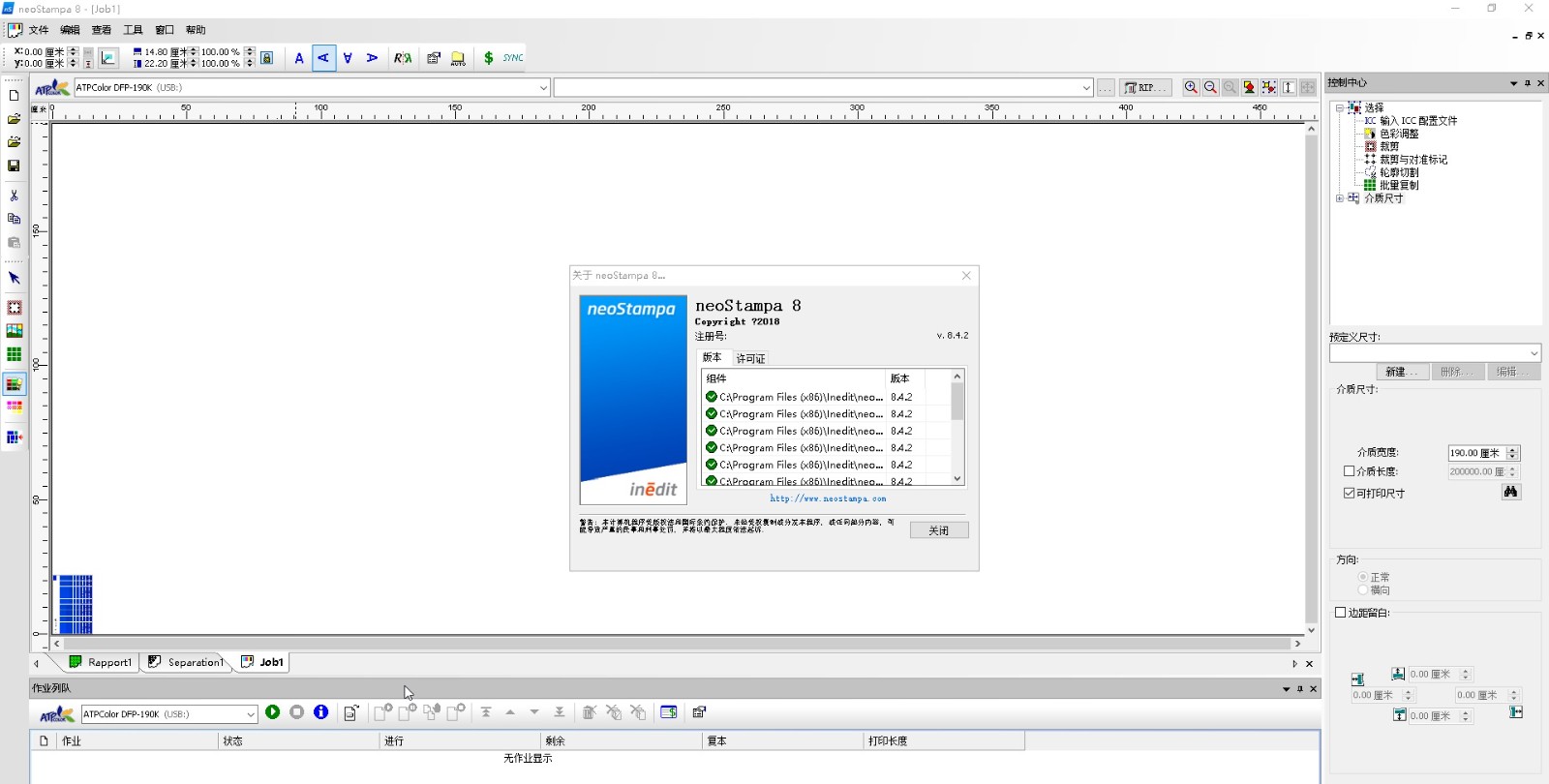Click the RIP... button
Viewport: 1549px width, 784px height.
click(x=1145, y=87)
